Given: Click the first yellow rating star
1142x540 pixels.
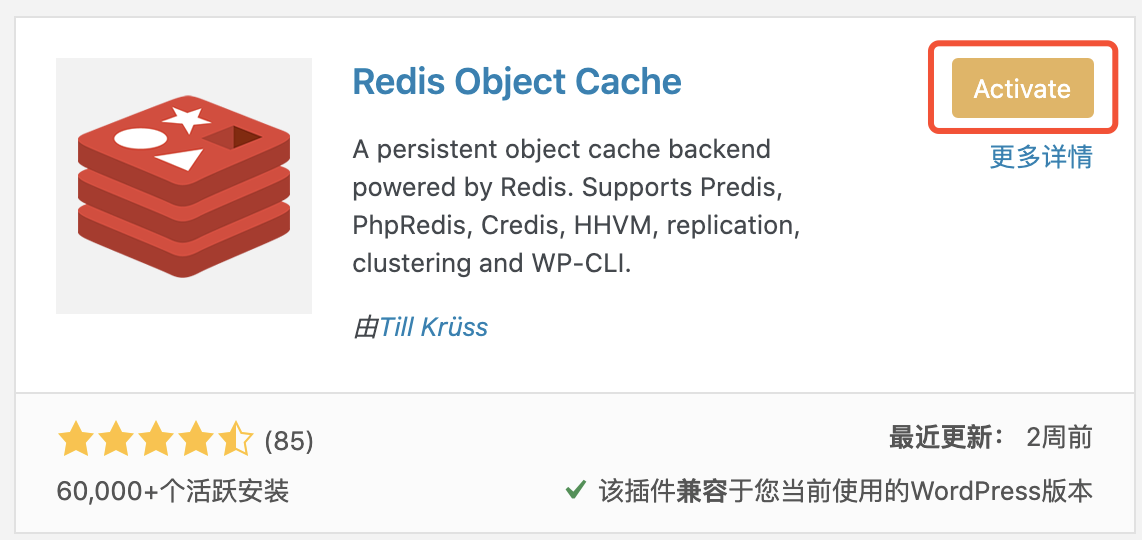Looking at the screenshot, I should point(76,441).
